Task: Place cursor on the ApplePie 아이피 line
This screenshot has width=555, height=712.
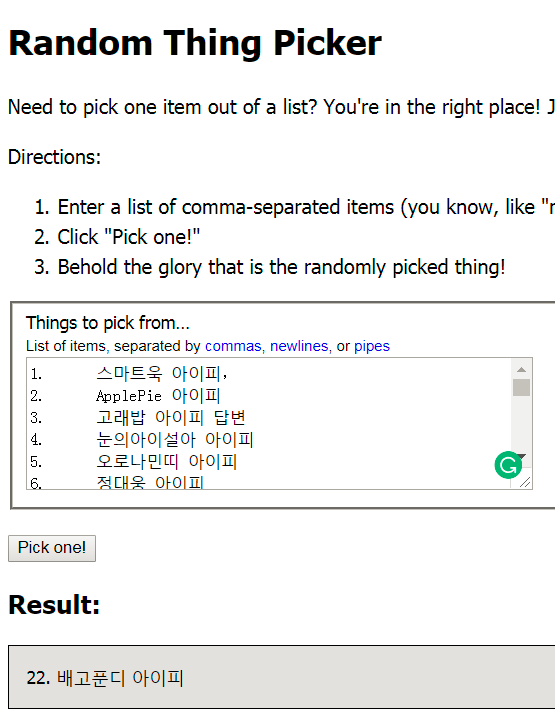Action: [158, 396]
